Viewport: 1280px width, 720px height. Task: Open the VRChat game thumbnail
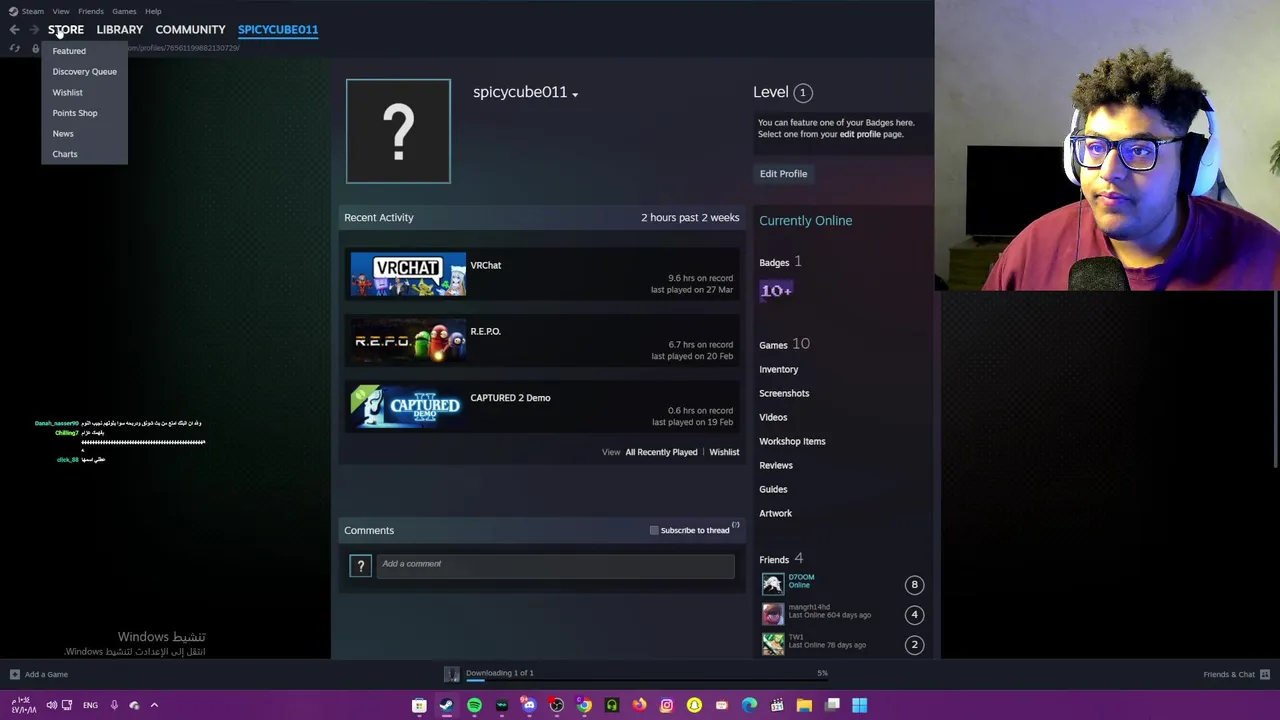pos(408,275)
